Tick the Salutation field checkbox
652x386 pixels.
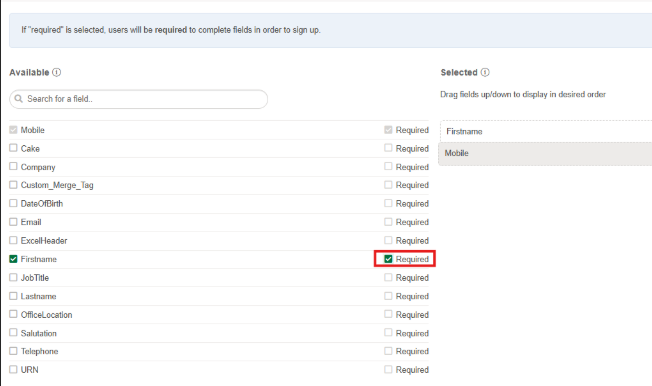coord(13,333)
